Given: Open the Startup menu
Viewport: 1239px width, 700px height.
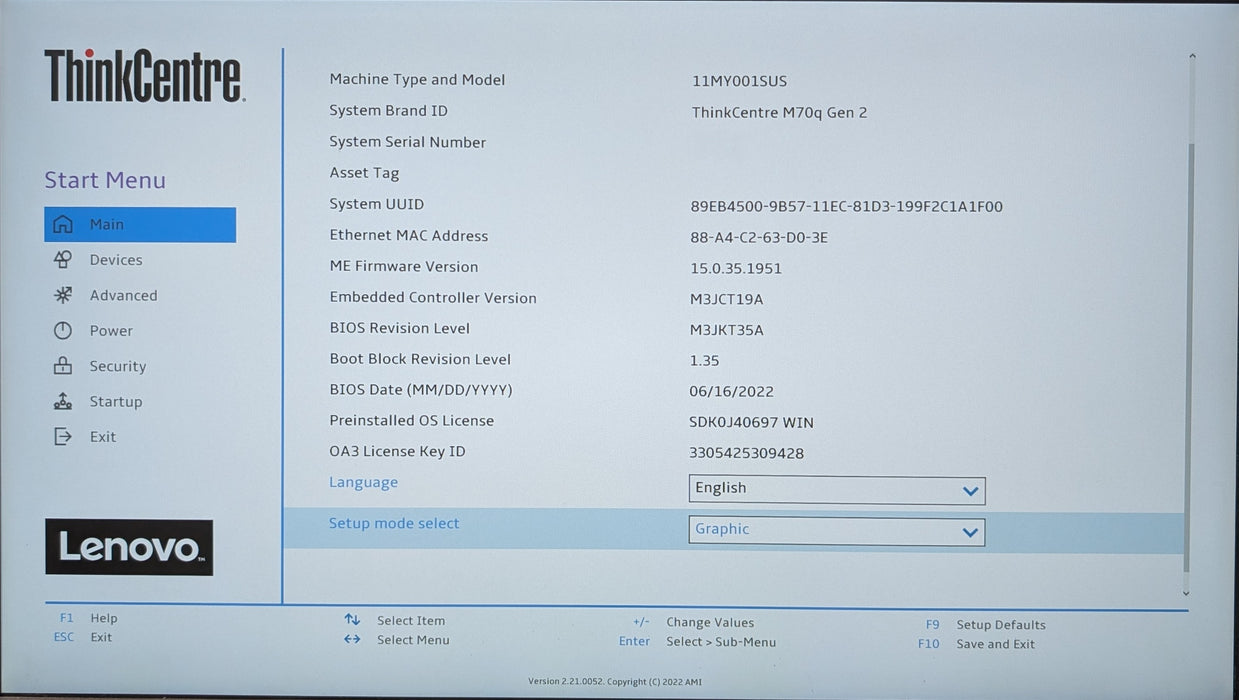Looking at the screenshot, I should pos(116,401).
